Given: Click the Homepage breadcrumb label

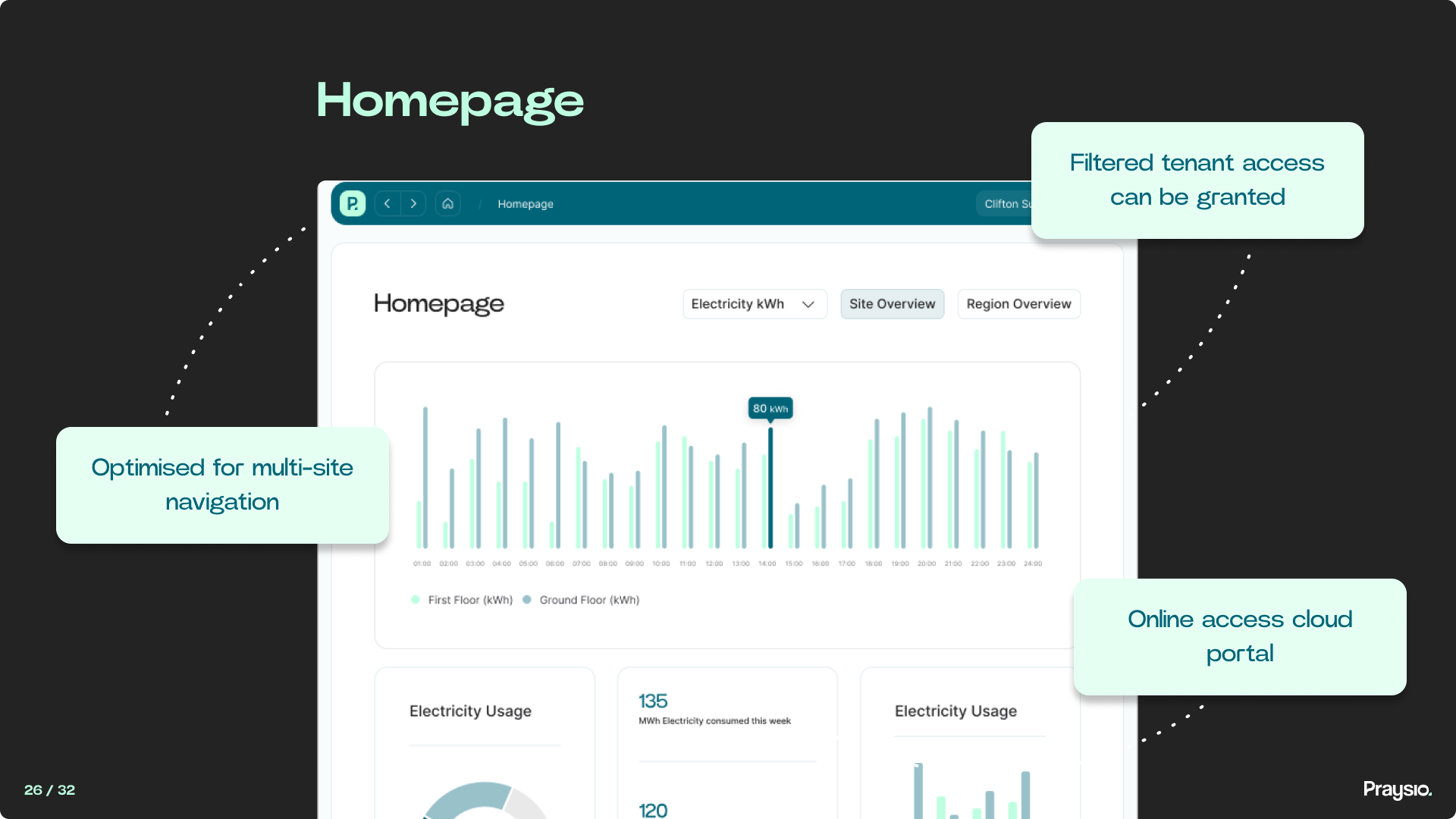Looking at the screenshot, I should click(x=525, y=204).
